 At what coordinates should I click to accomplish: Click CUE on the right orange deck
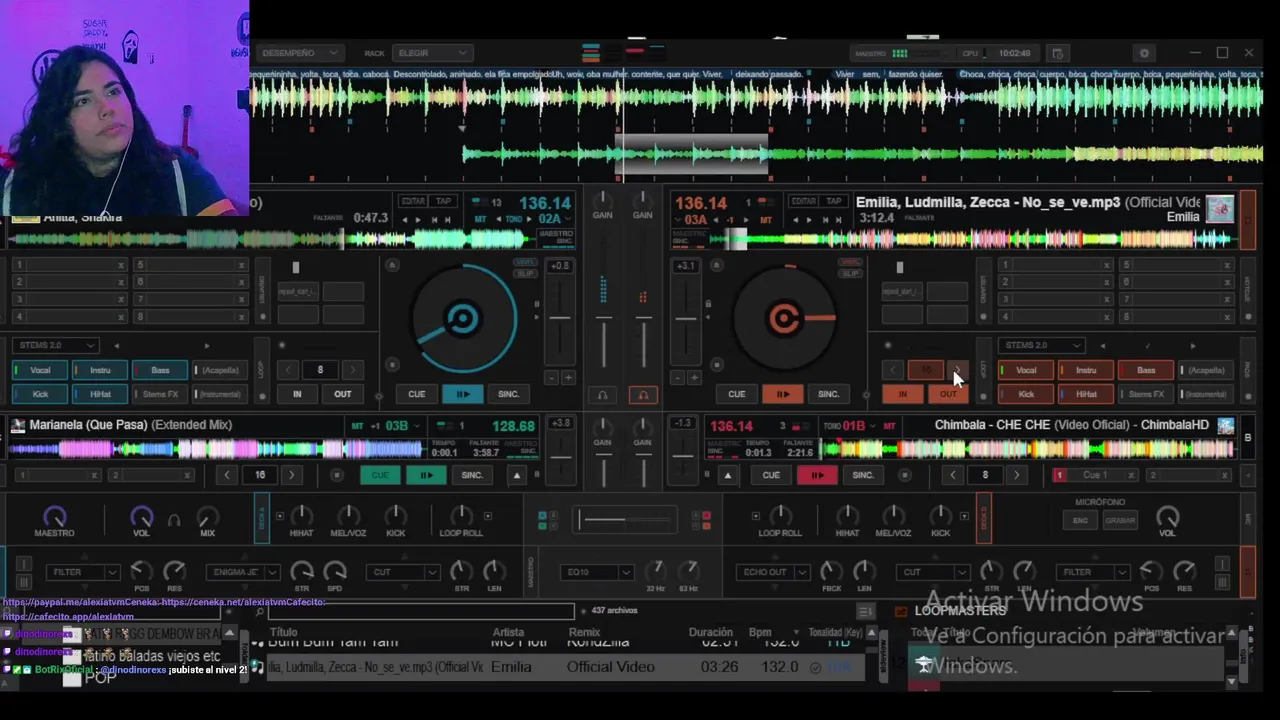pyautogui.click(x=737, y=394)
